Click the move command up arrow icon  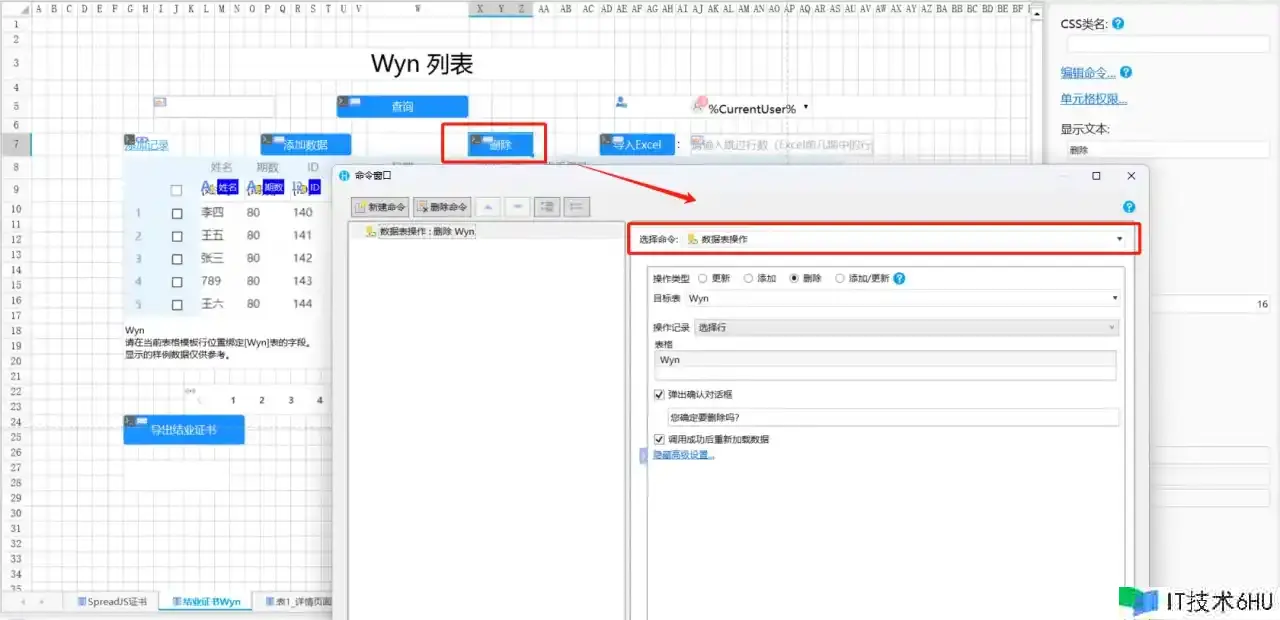point(488,207)
